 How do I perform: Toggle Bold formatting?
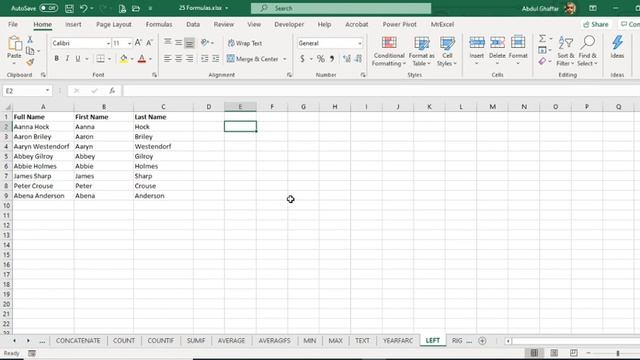point(56,59)
